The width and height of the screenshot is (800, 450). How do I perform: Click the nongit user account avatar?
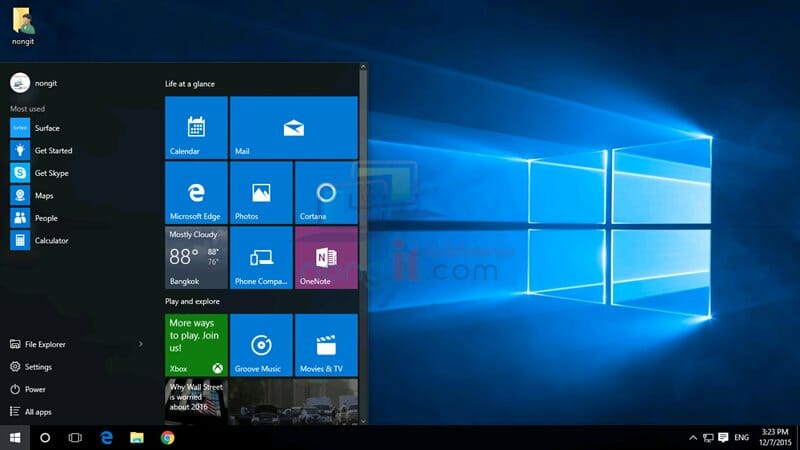pyautogui.click(x=20, y=83)
